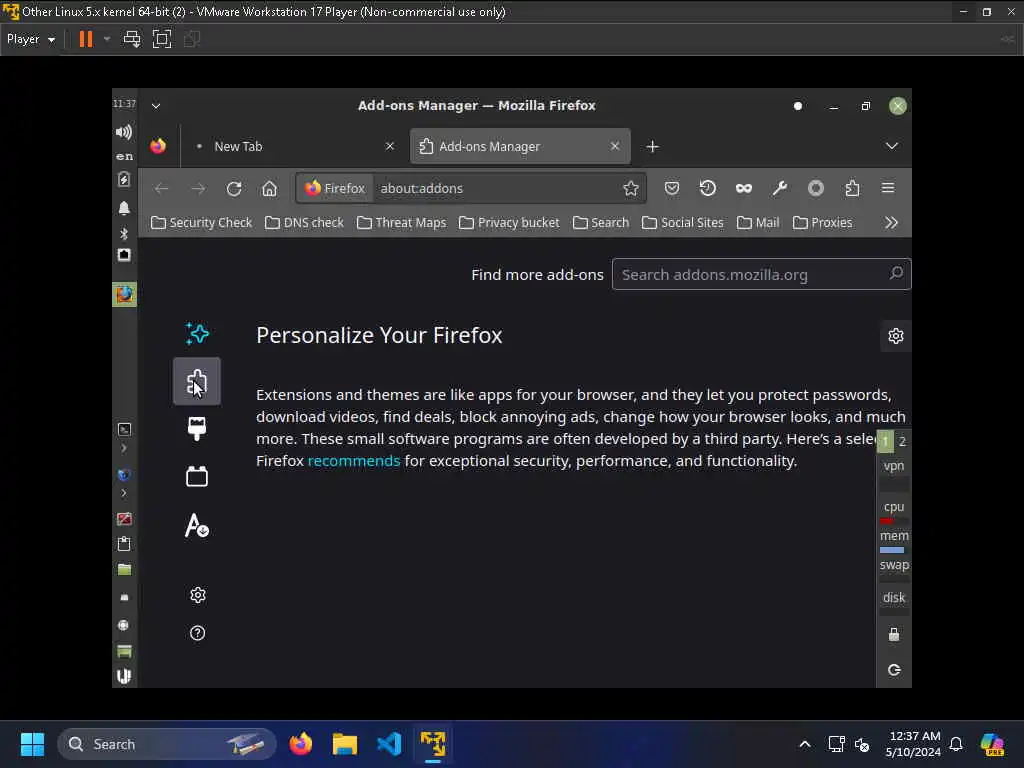
Task: Click the vpn status label
Action: [893, 466]
